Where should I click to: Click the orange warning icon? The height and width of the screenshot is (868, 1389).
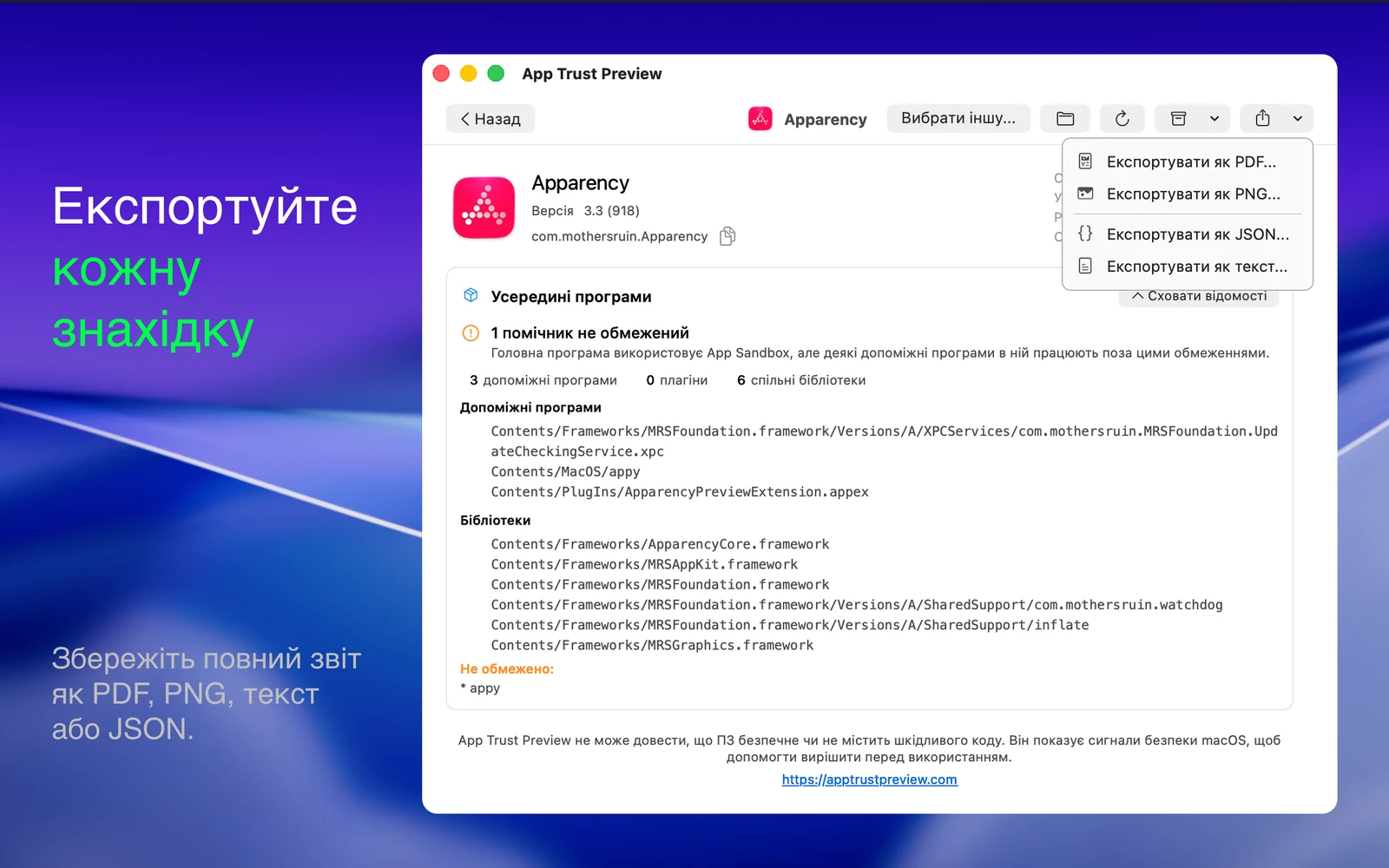[x=471, y=332]
